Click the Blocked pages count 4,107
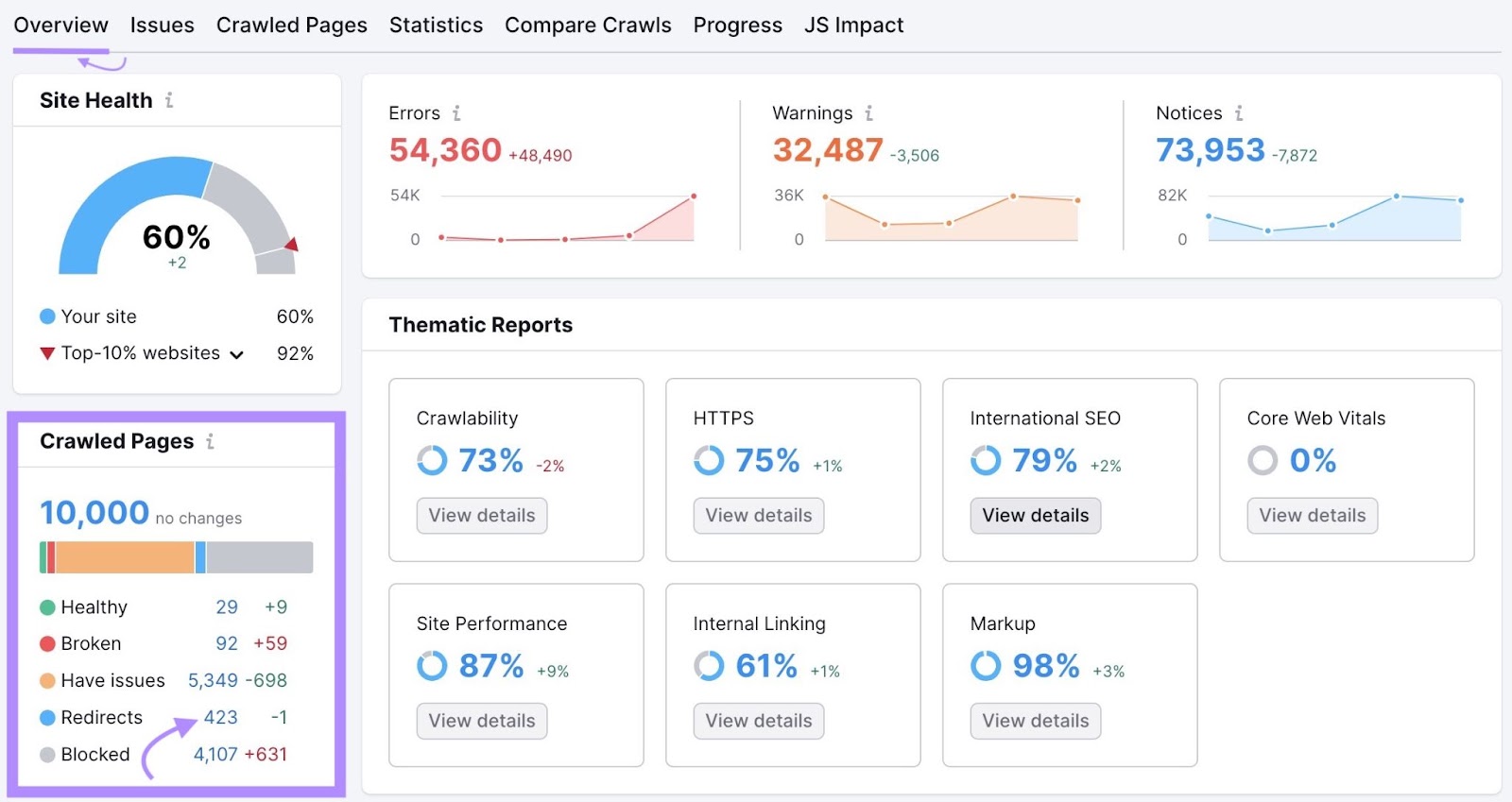The image size is (1512, 802). [215, 755]
